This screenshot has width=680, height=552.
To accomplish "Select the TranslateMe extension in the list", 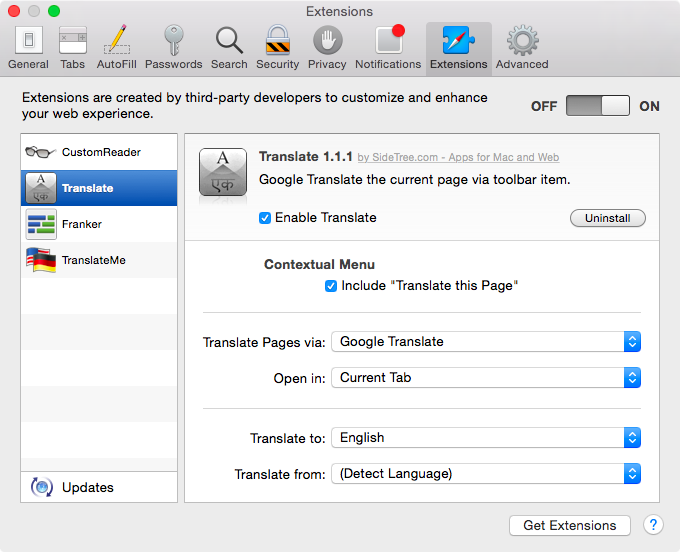I will coord(99,260).
